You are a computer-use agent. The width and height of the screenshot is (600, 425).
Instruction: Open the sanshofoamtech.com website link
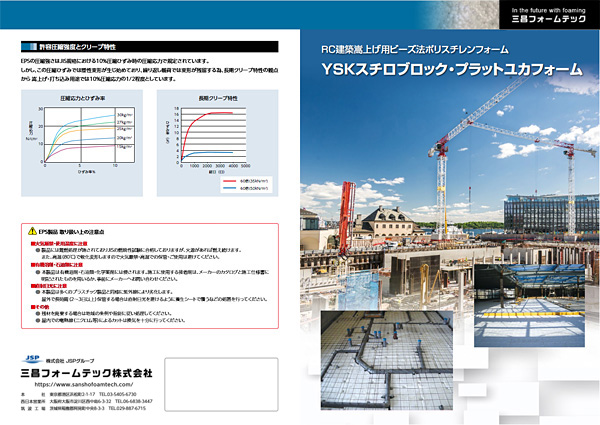pyautogui.click(x=82, y=384)
